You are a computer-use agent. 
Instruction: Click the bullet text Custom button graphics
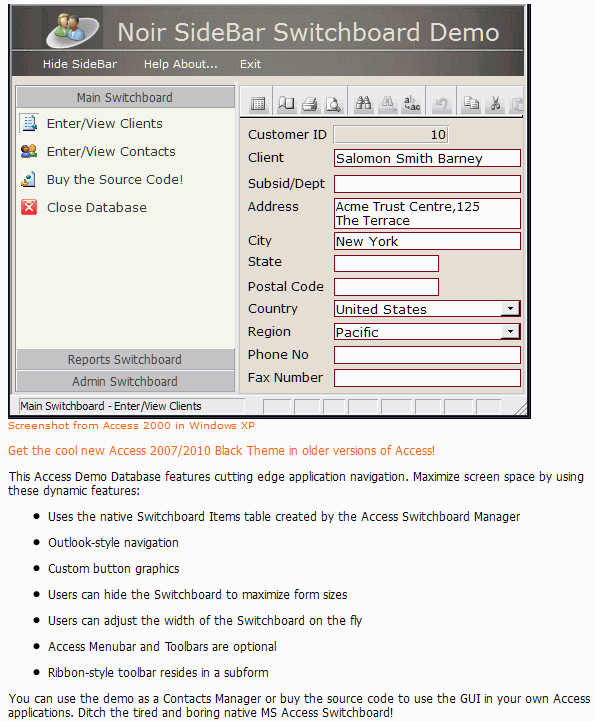pyautogui.click(x=114, y=569)
